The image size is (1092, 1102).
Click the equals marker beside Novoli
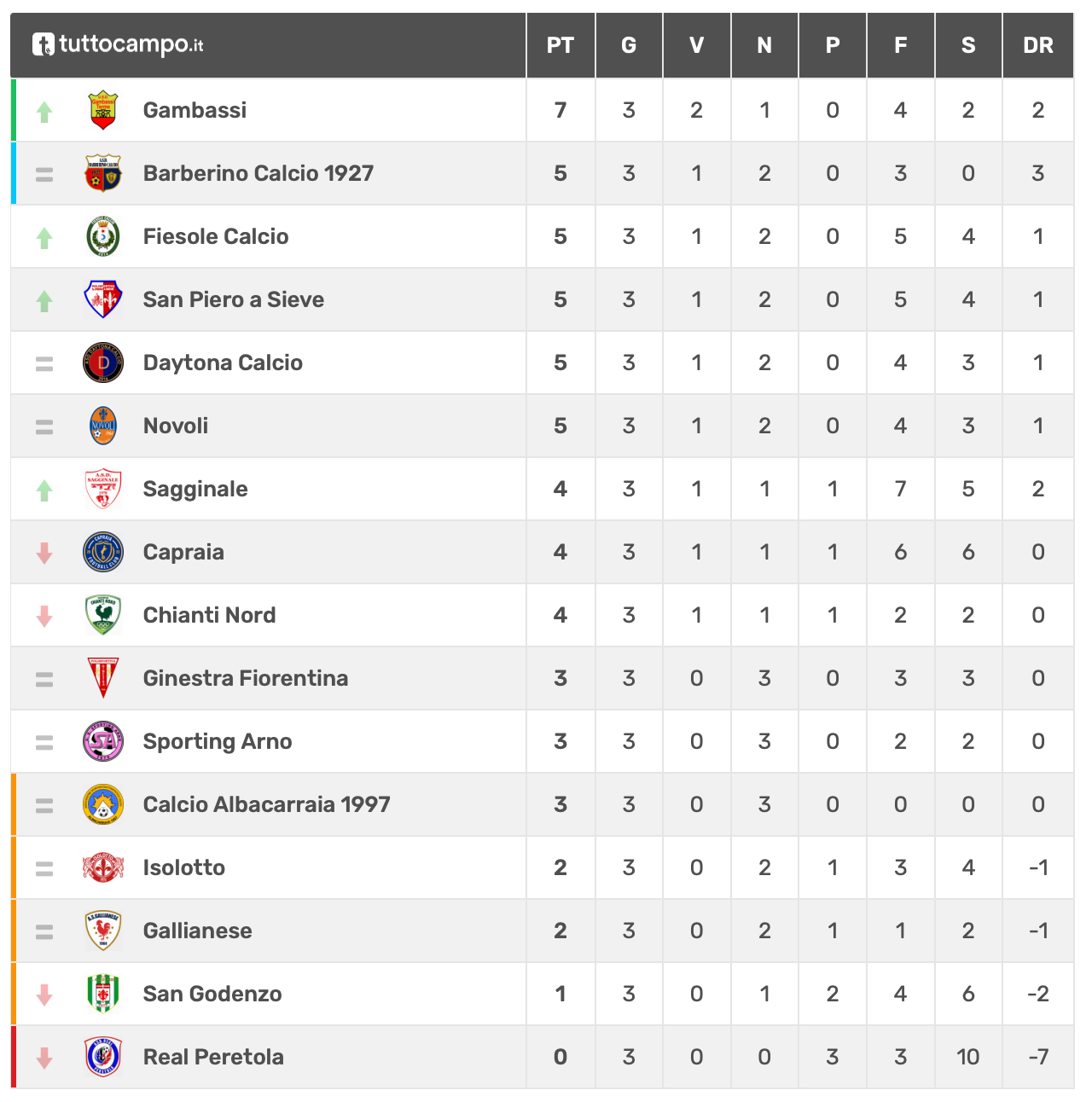44,426
